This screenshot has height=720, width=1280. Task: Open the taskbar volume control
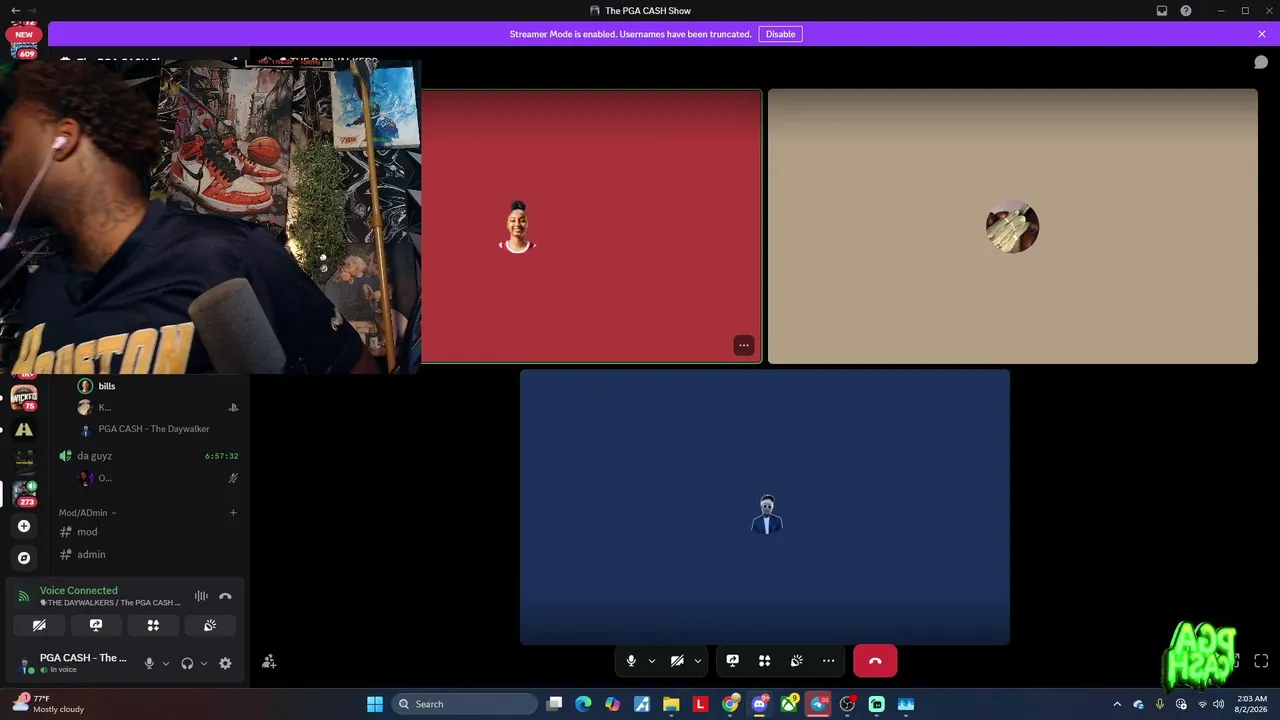[1218, 704]
